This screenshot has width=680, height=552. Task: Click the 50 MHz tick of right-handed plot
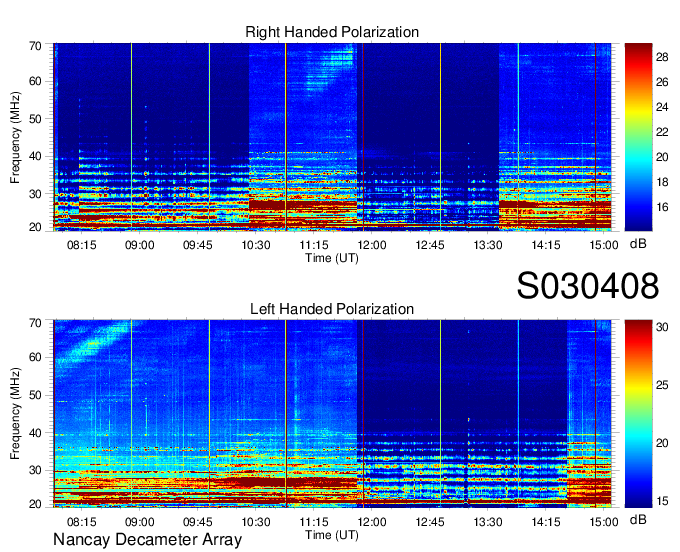36,119
